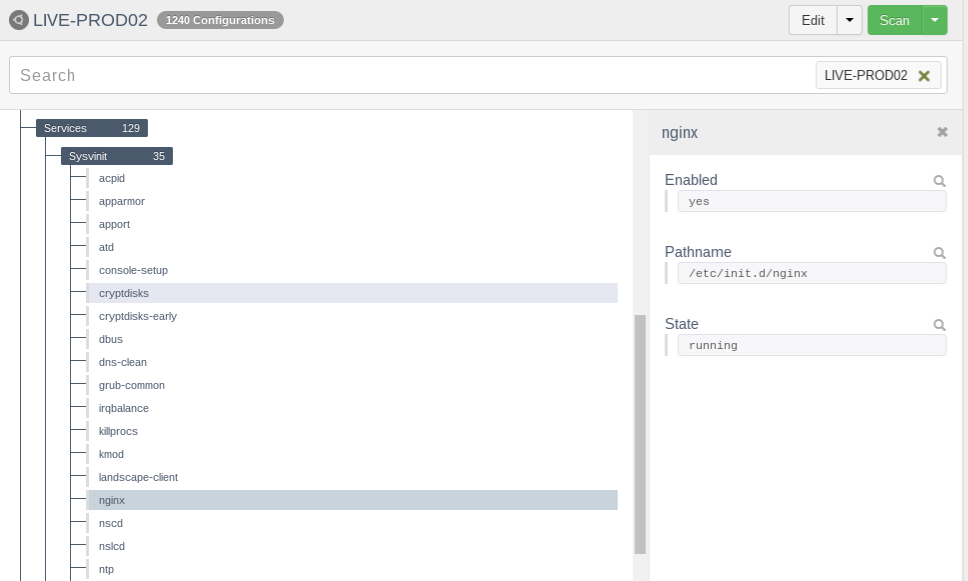Click the Ubuntu icon beside LIVE-PROD02
968x581 pixels.
[x=19, y=20]
